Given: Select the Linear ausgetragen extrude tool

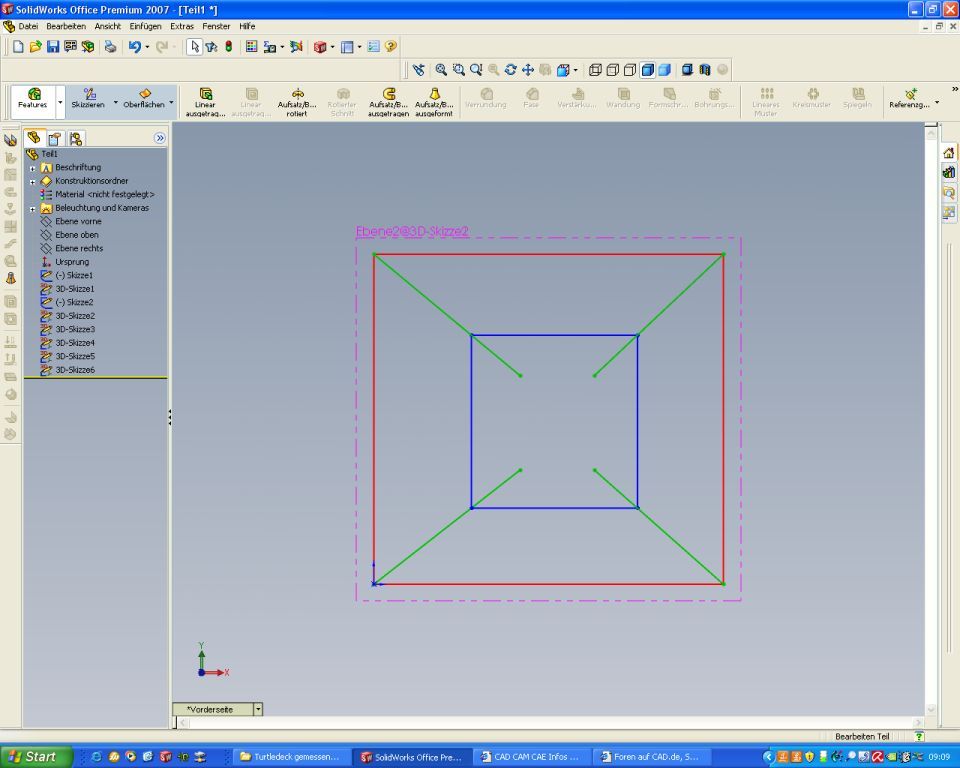Looking at the screenshot, I should 205,101.
